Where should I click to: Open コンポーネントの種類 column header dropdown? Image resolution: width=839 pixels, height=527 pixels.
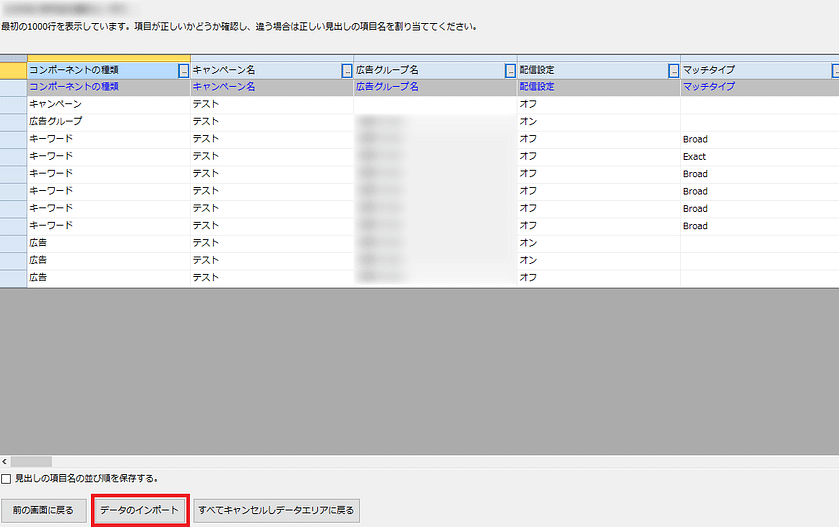pyautogui.click(x=183, y=71)
